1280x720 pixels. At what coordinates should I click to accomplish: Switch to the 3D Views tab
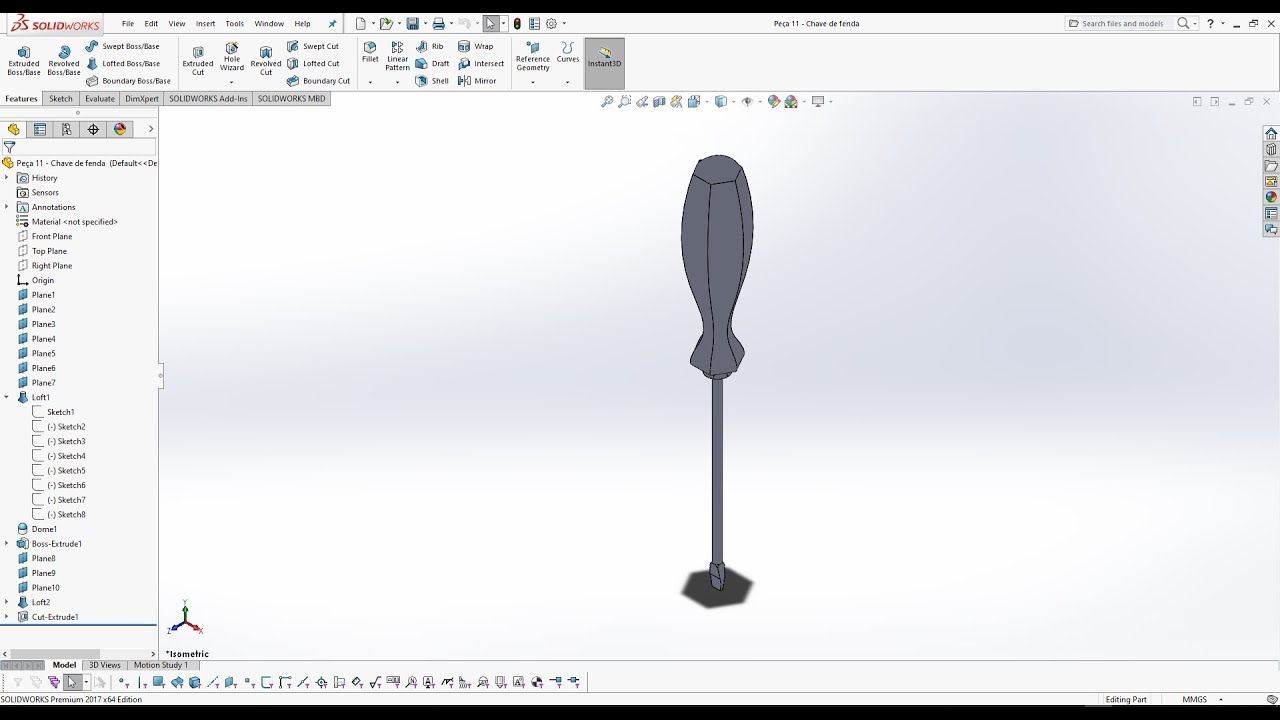[x=105, y=665]
